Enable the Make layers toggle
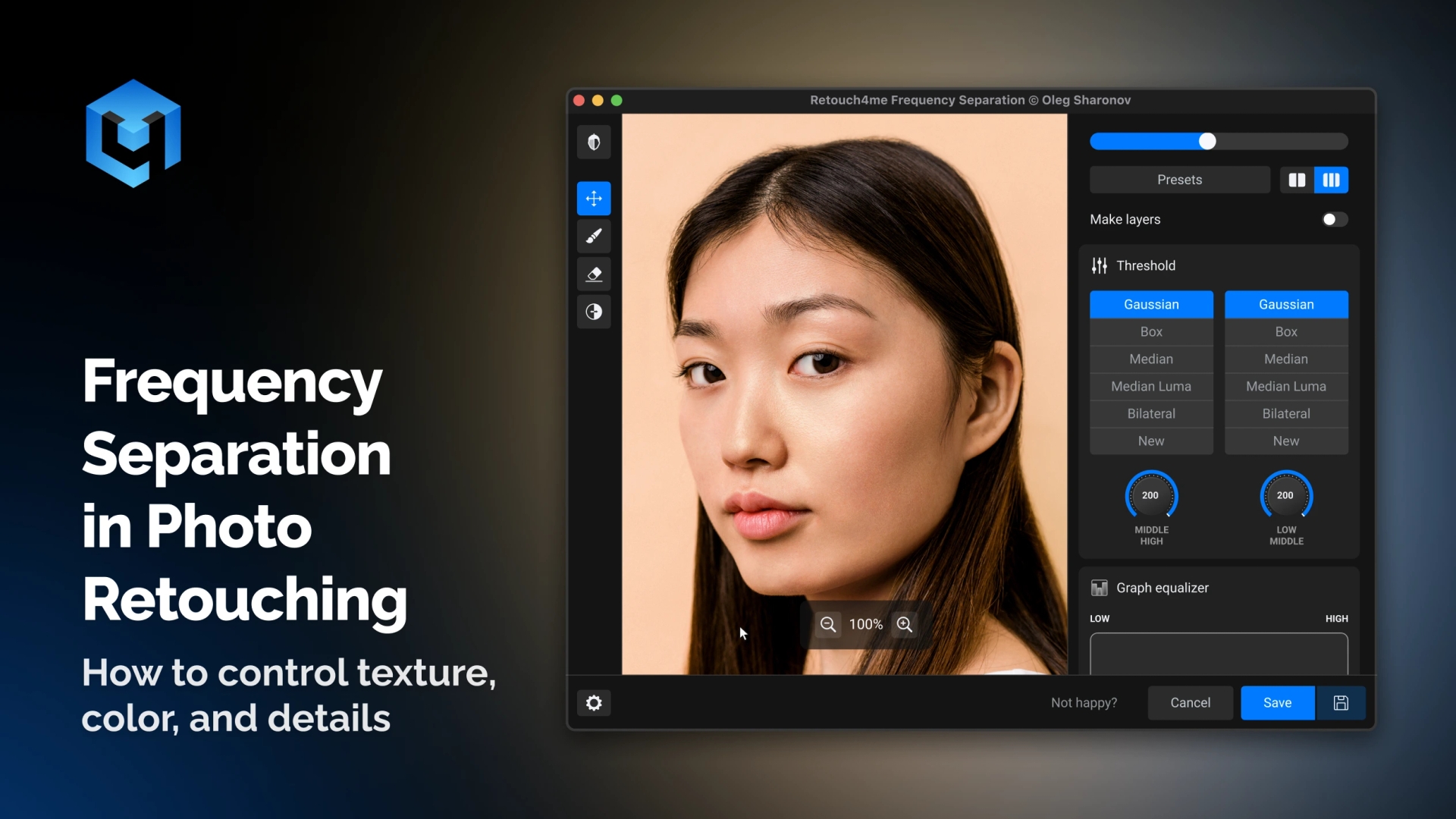The height and width of the screenshot is (819, 1456). click(x=1334, y=219)
